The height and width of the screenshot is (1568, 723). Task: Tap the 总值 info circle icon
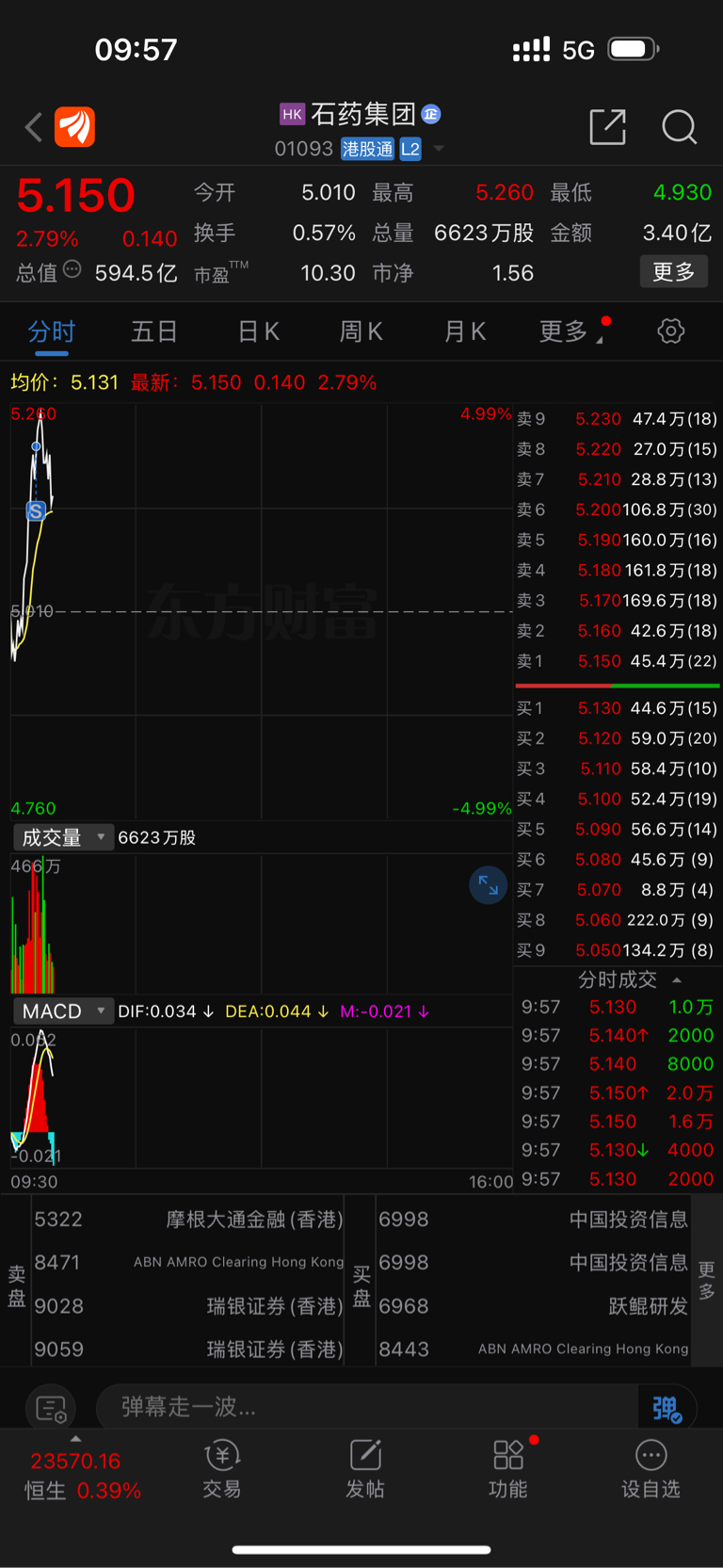point(72,270)
